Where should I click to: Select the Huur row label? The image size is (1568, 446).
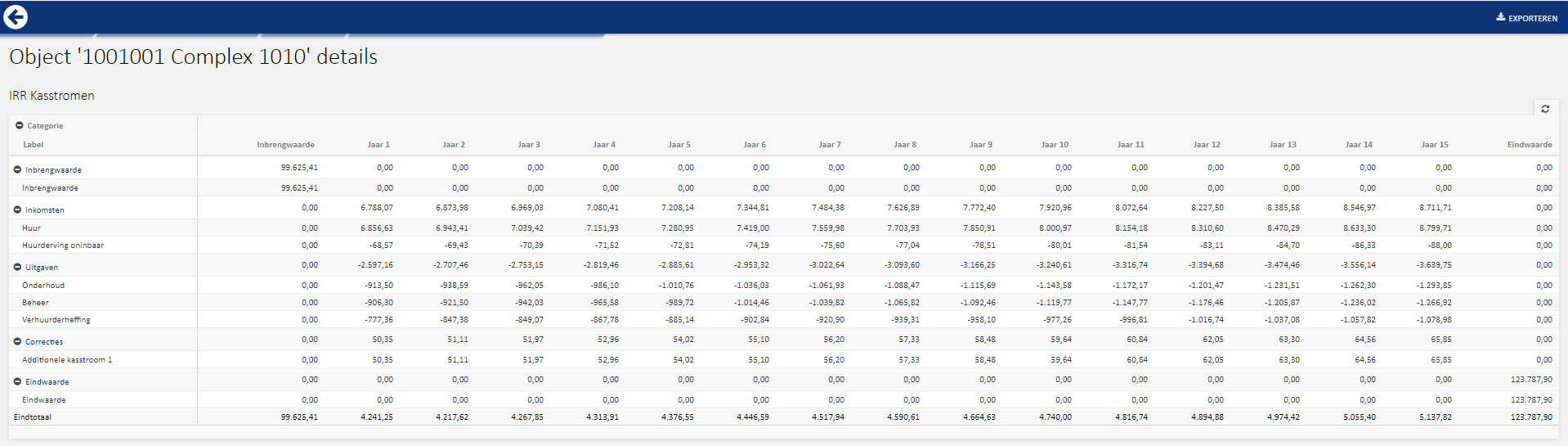[31, 228]
